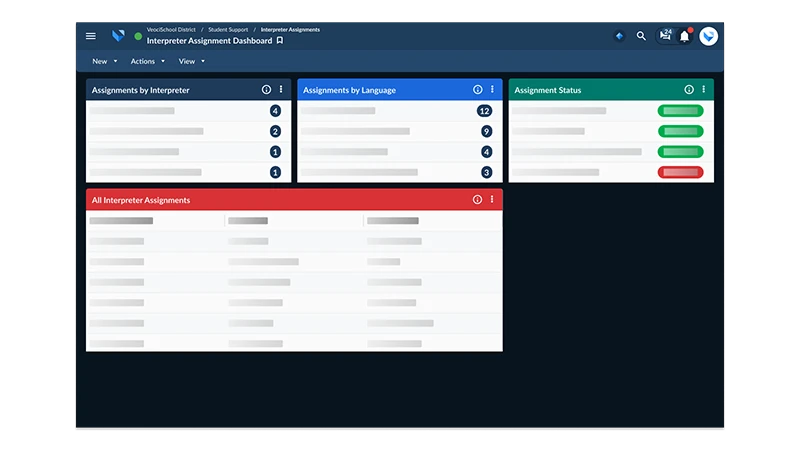Click the Assignment Status tile title
800x450 pixels.
[x=547, y=90]
